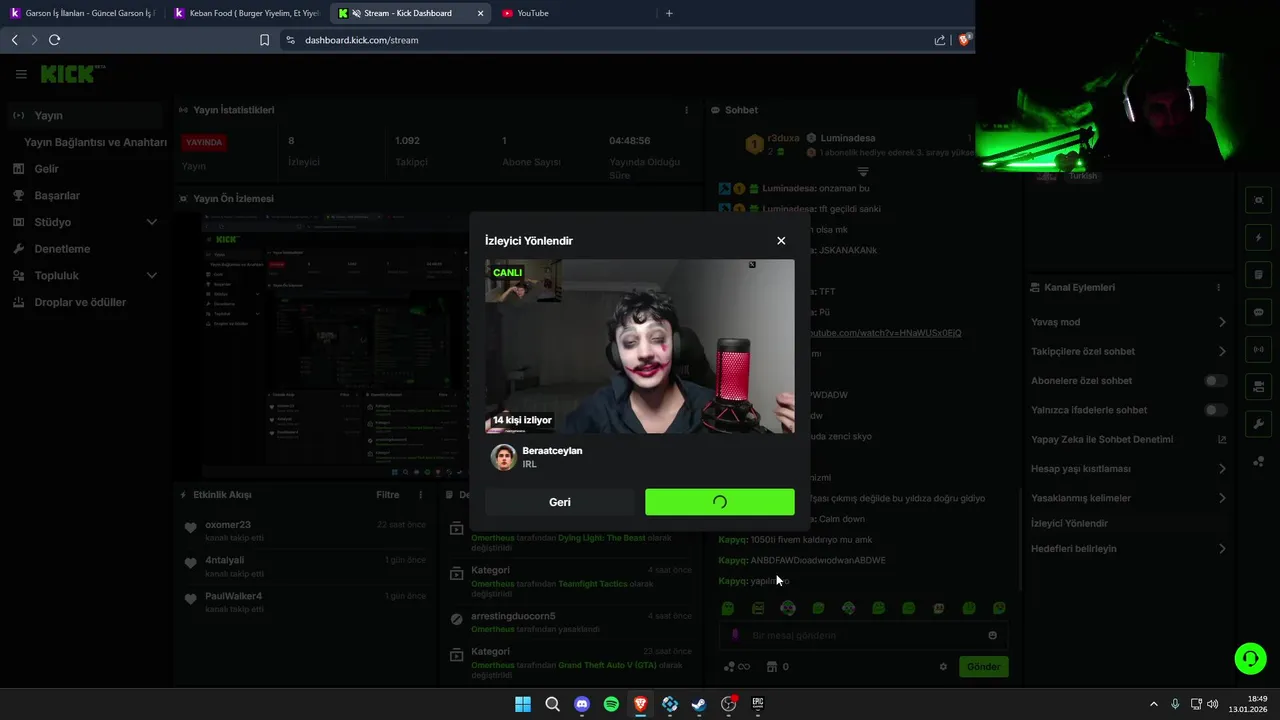This screenshot has height=720, width=1280.
Task: Open the Windows Start menu
Action: 523,704
